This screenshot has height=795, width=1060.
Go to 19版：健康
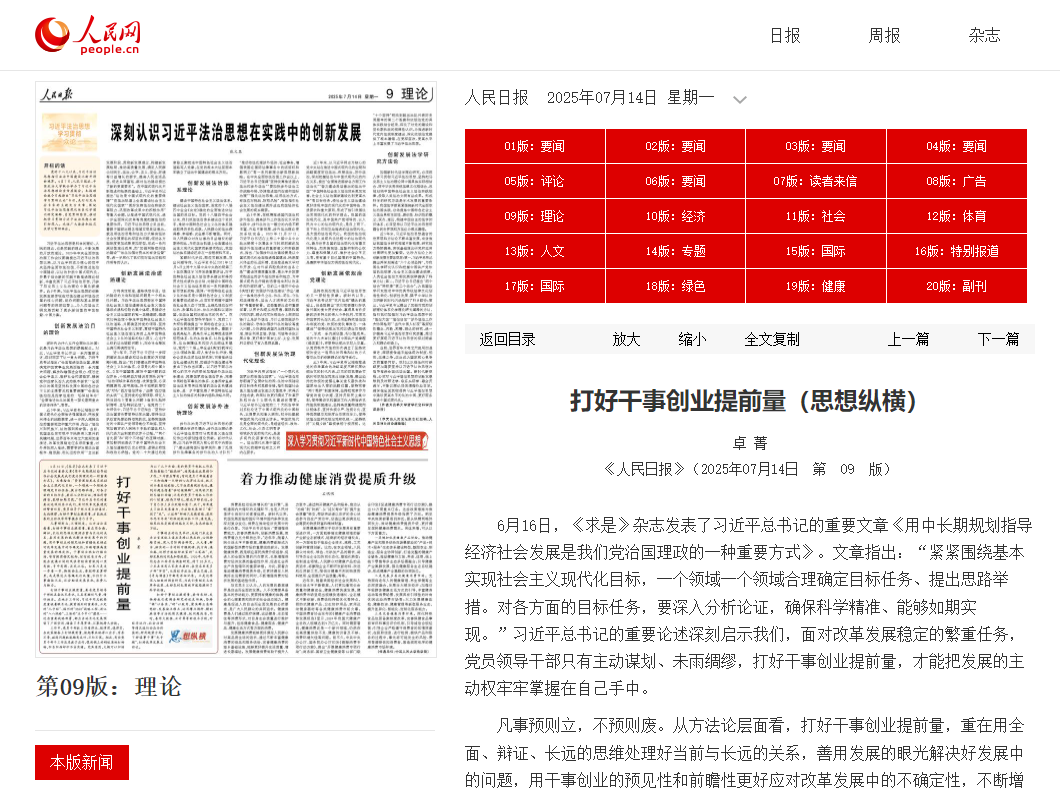pyautogui.click(x=816, y=287)
